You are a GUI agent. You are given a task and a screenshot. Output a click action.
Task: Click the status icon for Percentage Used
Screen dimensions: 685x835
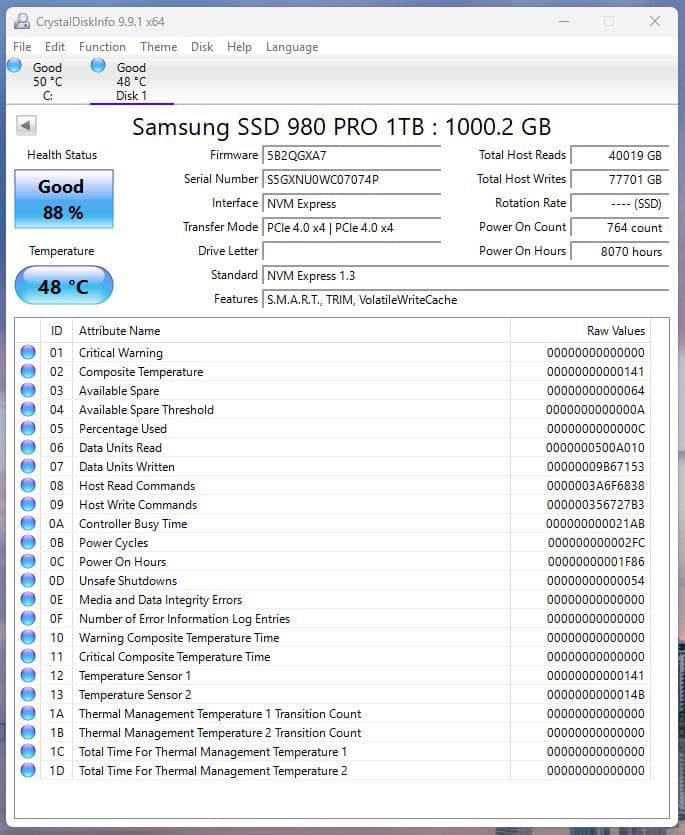[x=28, y=428]
